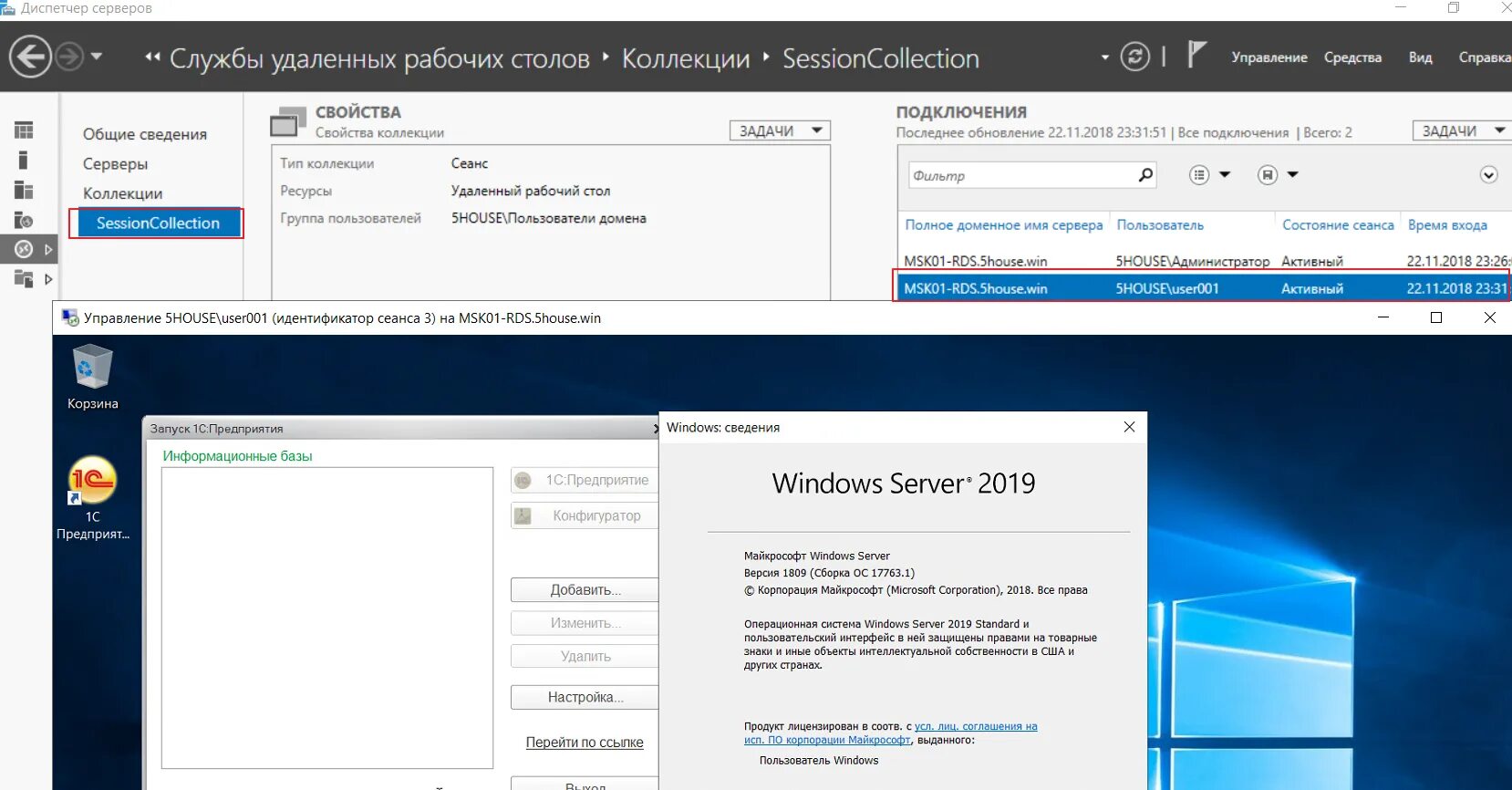Screen dimensions: 1512x790
Task: Open ЗАДАЧИ dropdown in Свойства panel
Action: coord(780,130)
